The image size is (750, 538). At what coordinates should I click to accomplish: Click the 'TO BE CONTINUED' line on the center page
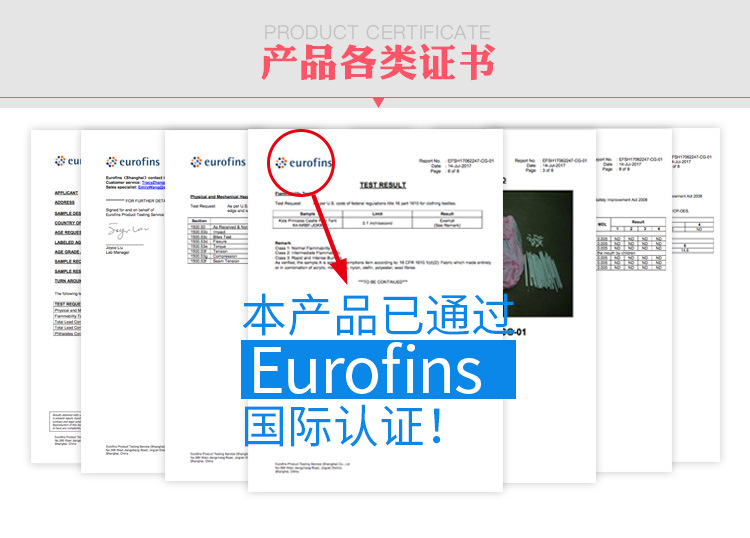pyautogui.click(x=383, y=282)
